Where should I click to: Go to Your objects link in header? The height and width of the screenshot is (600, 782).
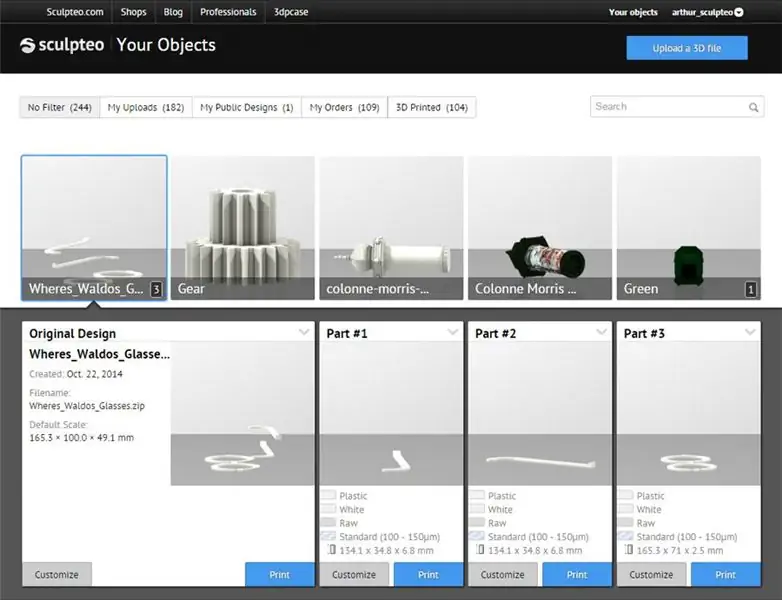[633, 12]
